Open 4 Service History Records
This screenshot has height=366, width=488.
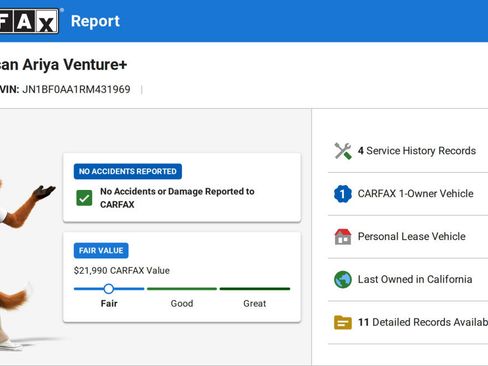(408, 151)
